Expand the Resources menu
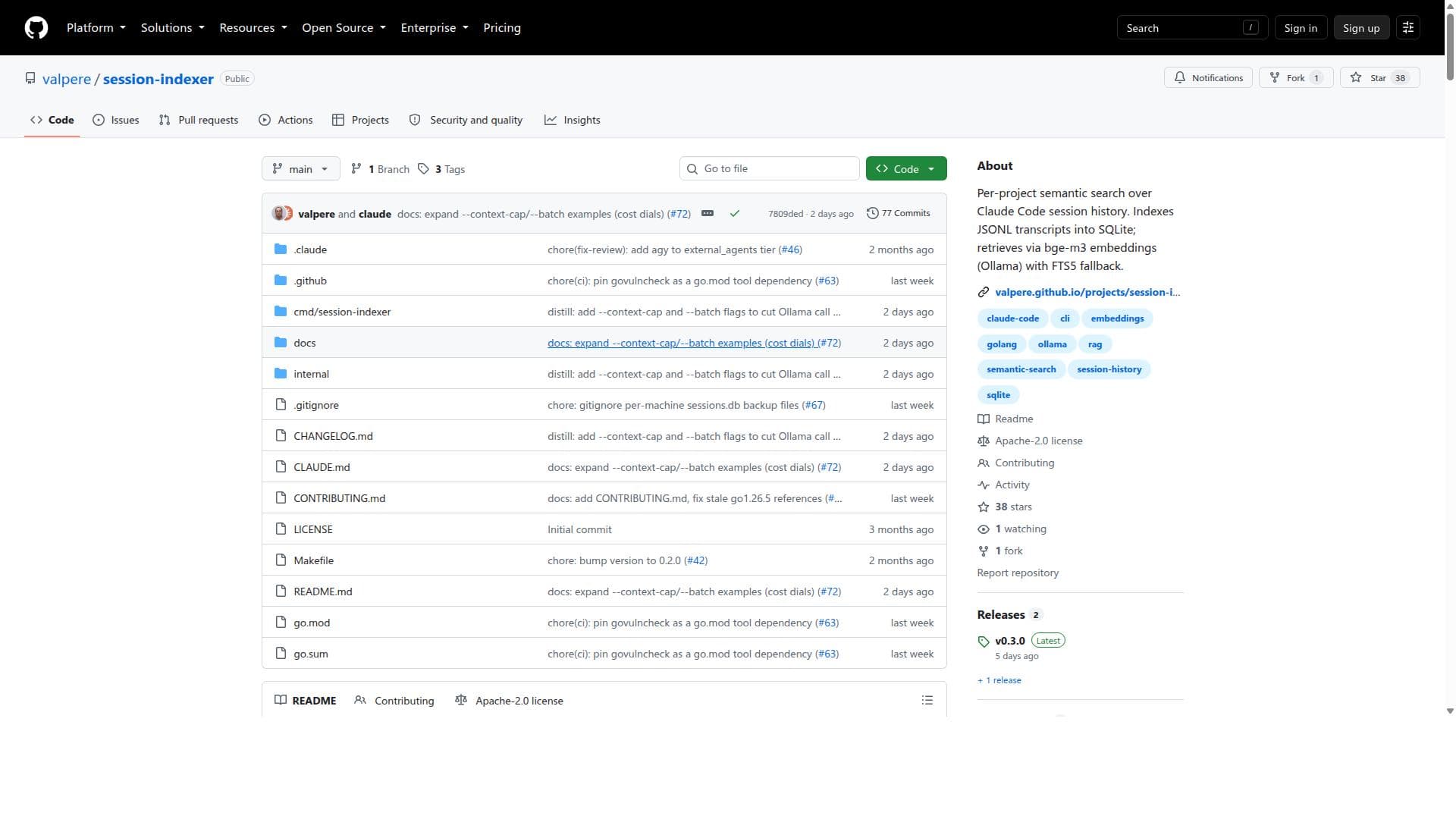The height and width of the screenshot is (819, 1456). click(x=253, y=27)
